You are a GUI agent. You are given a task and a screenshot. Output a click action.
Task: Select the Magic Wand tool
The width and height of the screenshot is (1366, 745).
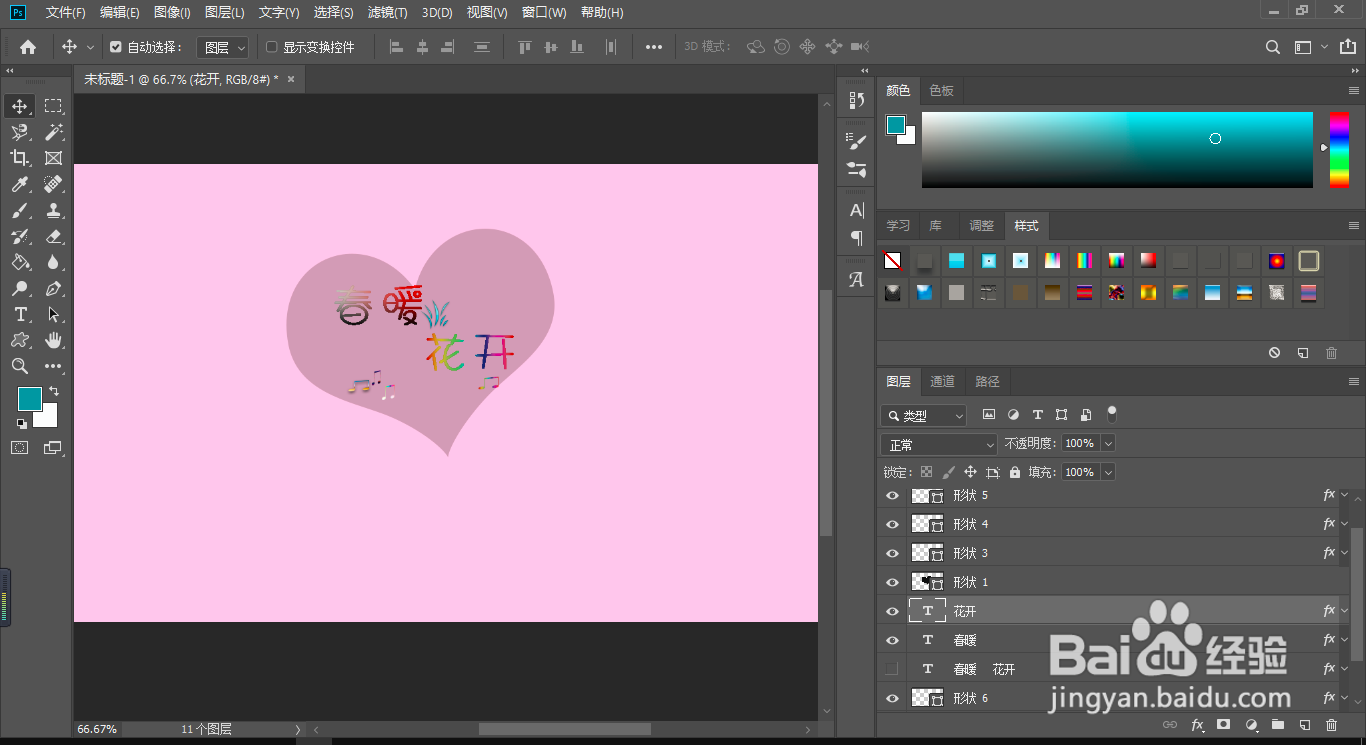(x=53, y=132)
